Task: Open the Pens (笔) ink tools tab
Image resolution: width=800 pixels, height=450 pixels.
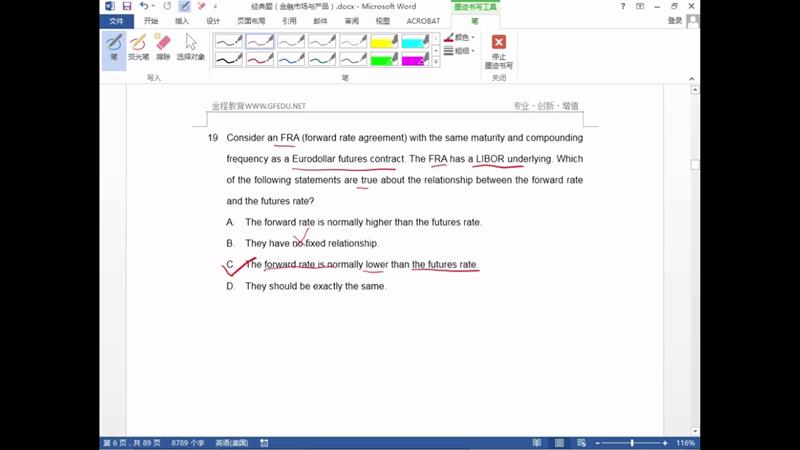Action: click(x=475, y=21)
